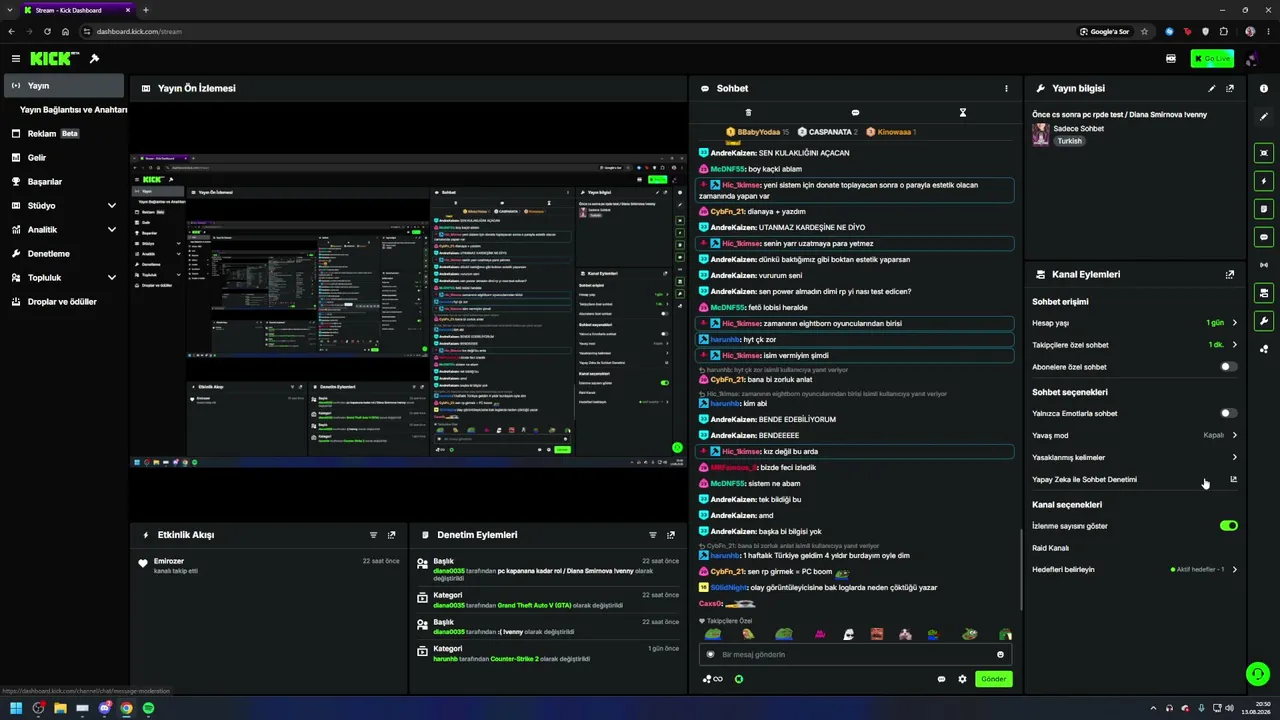This screenshot has width=1280, height=720.
Task: Open Windows Start menu
Action: 16,708
